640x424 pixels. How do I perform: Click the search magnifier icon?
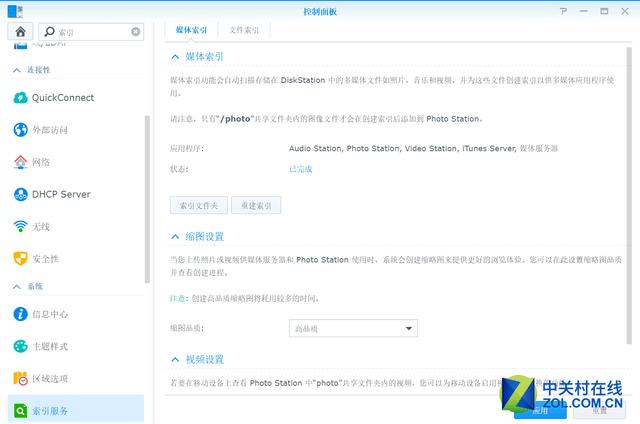click(x=49, y=31)
